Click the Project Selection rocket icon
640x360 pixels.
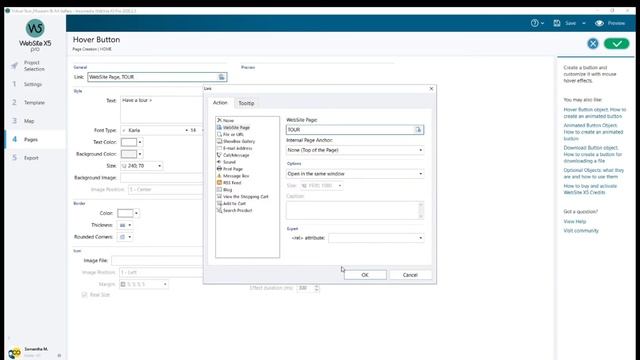pyautogui.click(x=15, y=66)
